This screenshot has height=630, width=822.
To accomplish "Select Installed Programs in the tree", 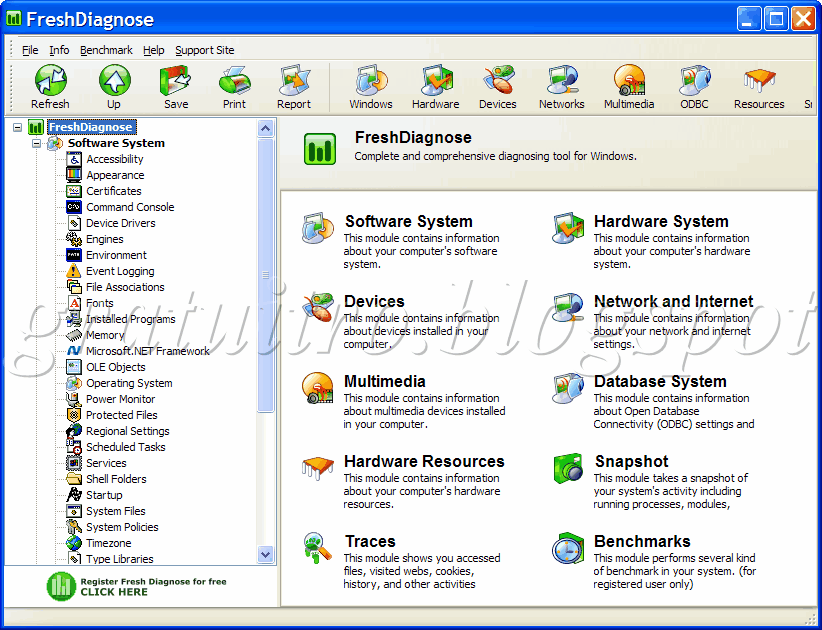I will coord(131,319).
